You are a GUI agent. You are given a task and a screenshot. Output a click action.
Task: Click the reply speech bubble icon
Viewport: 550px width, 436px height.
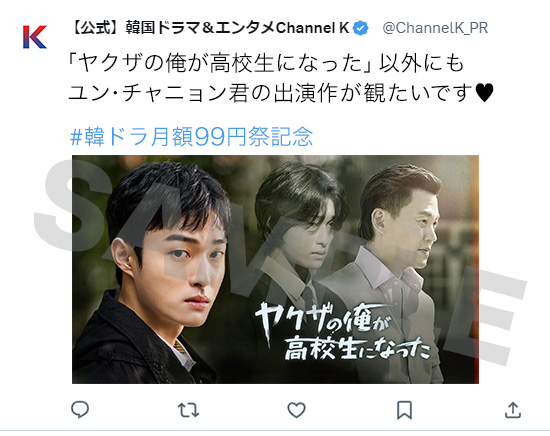click(x=80, y=410)
